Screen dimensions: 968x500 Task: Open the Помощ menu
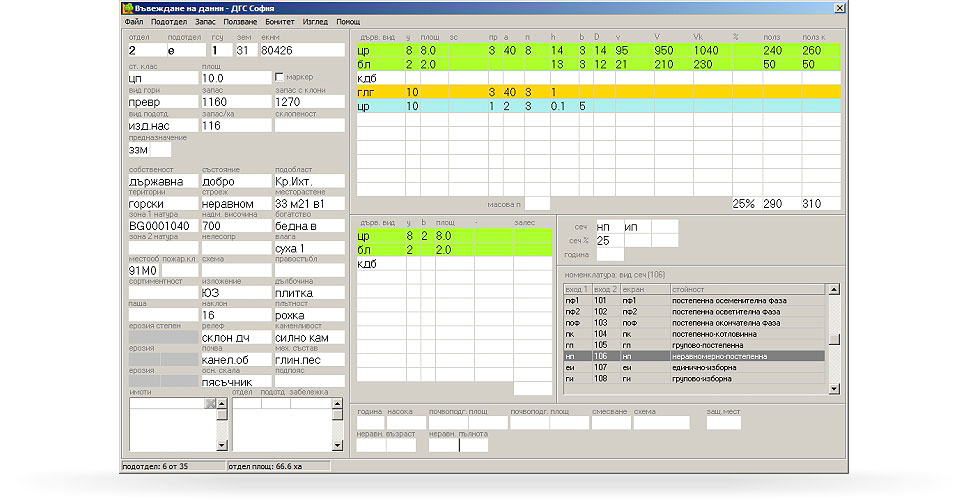(x=348, y=21)
